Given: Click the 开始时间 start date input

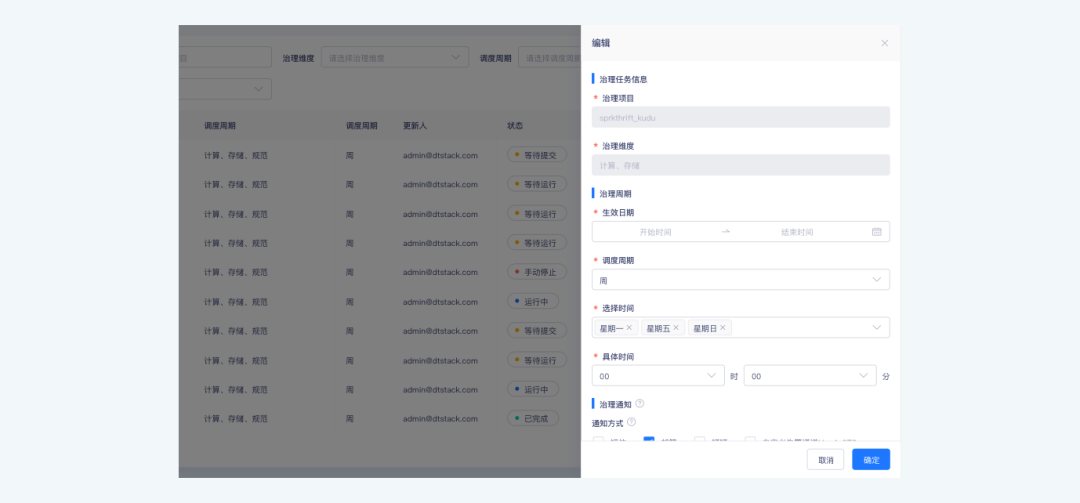Looking at the screenshot, I should coord(655,232).
